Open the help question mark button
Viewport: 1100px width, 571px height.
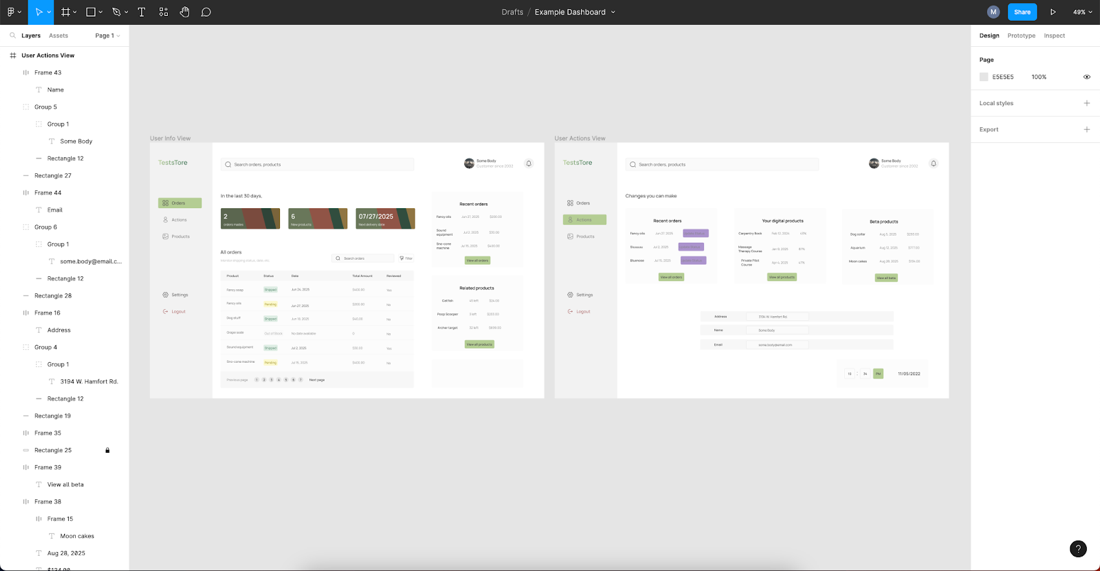(1078, 549)
